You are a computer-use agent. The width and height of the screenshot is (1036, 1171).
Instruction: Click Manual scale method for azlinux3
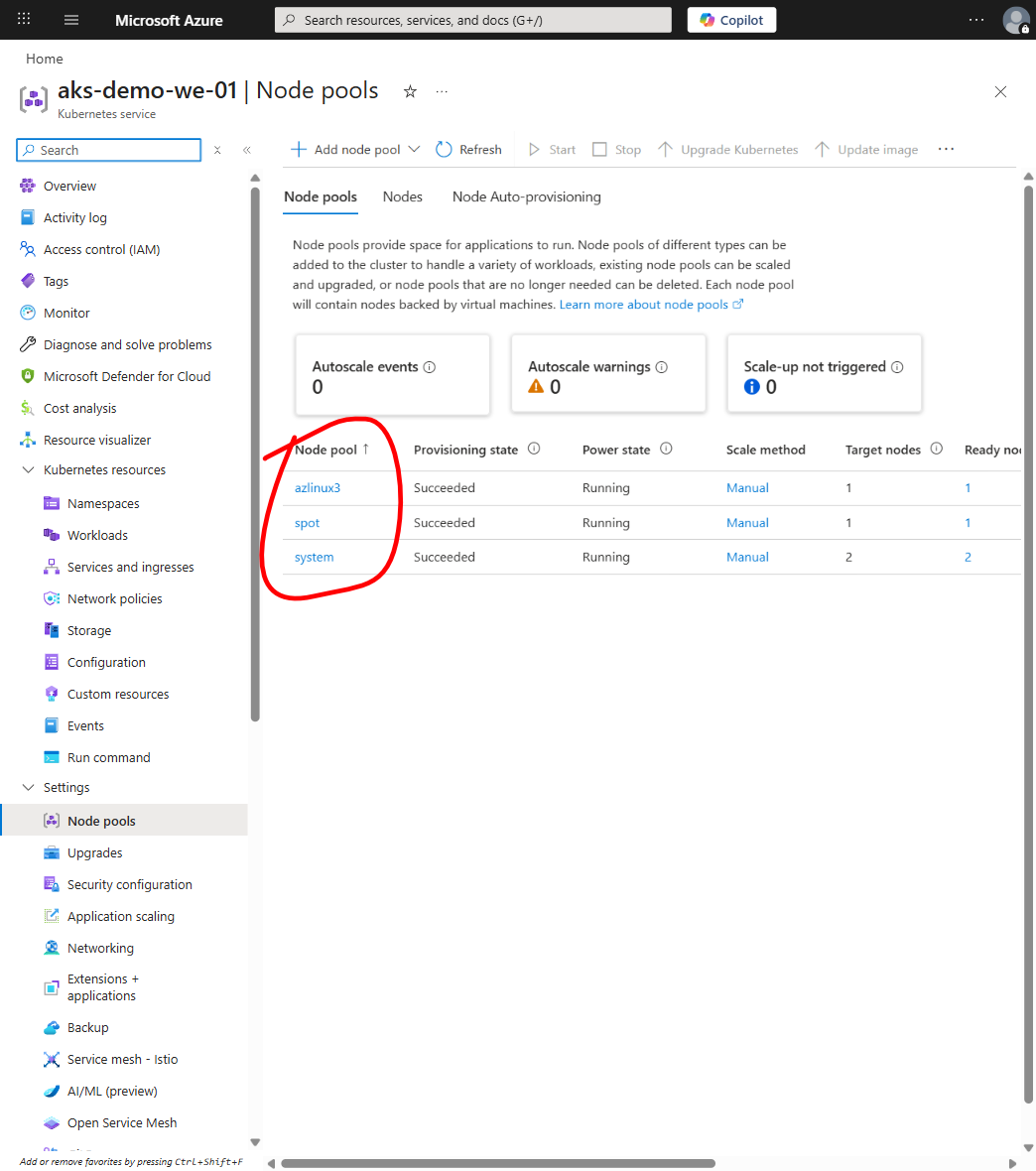click(747, 487)
